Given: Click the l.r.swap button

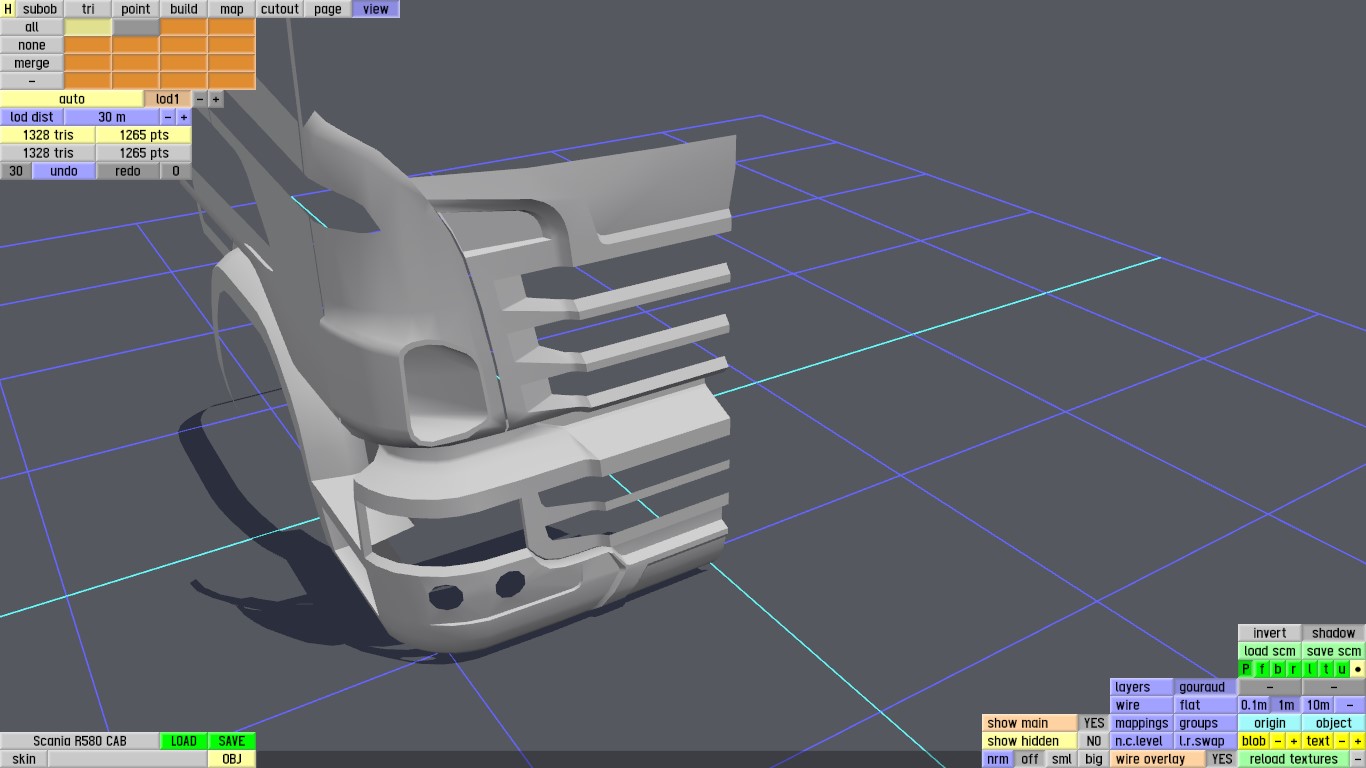Looking at the screenshot, I should coord(1206,741).
